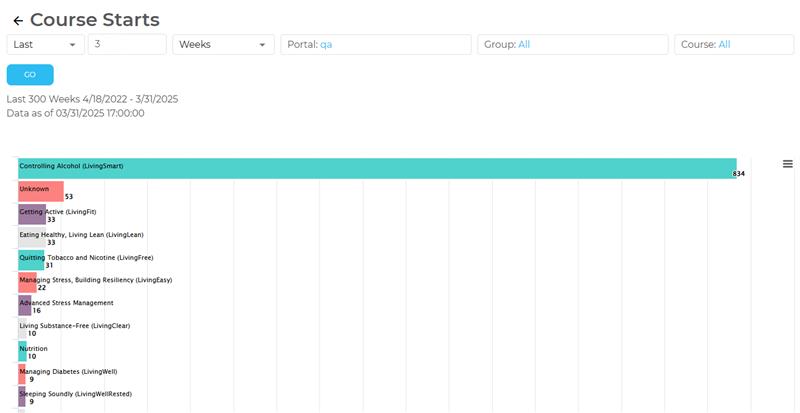The image size is (800, 413).
Task: Select the Quitting Tobacco and Nicotine bar
Action: tap(31, 260)
